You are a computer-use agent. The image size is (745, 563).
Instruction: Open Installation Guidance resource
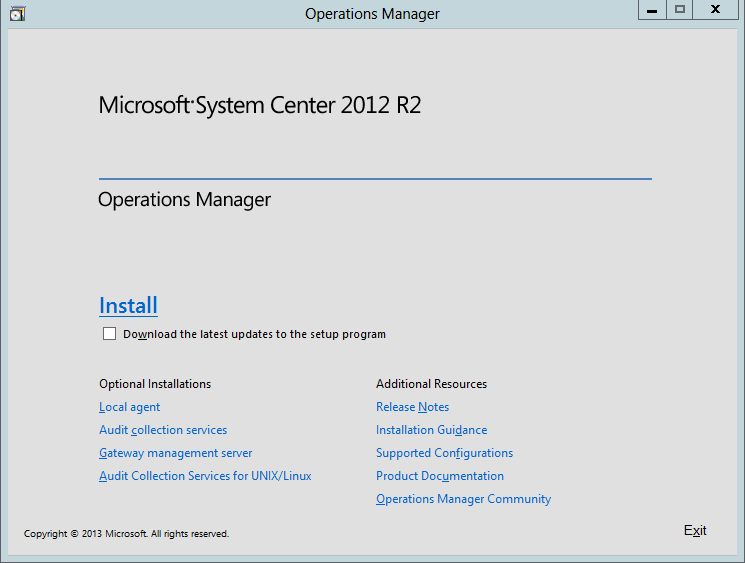(x=431, y=430)
